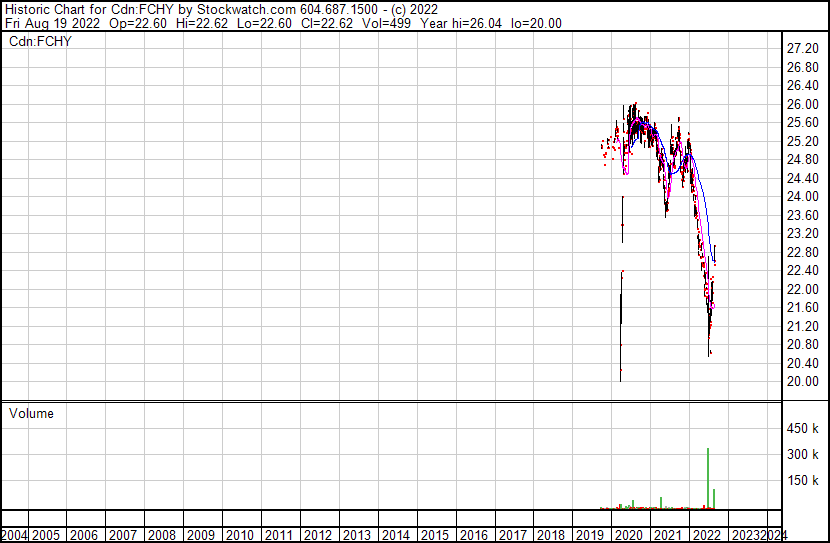Click the 27.20 price axis label
The height and width of the screenshot is (543, 830).
tap(804, 49)
